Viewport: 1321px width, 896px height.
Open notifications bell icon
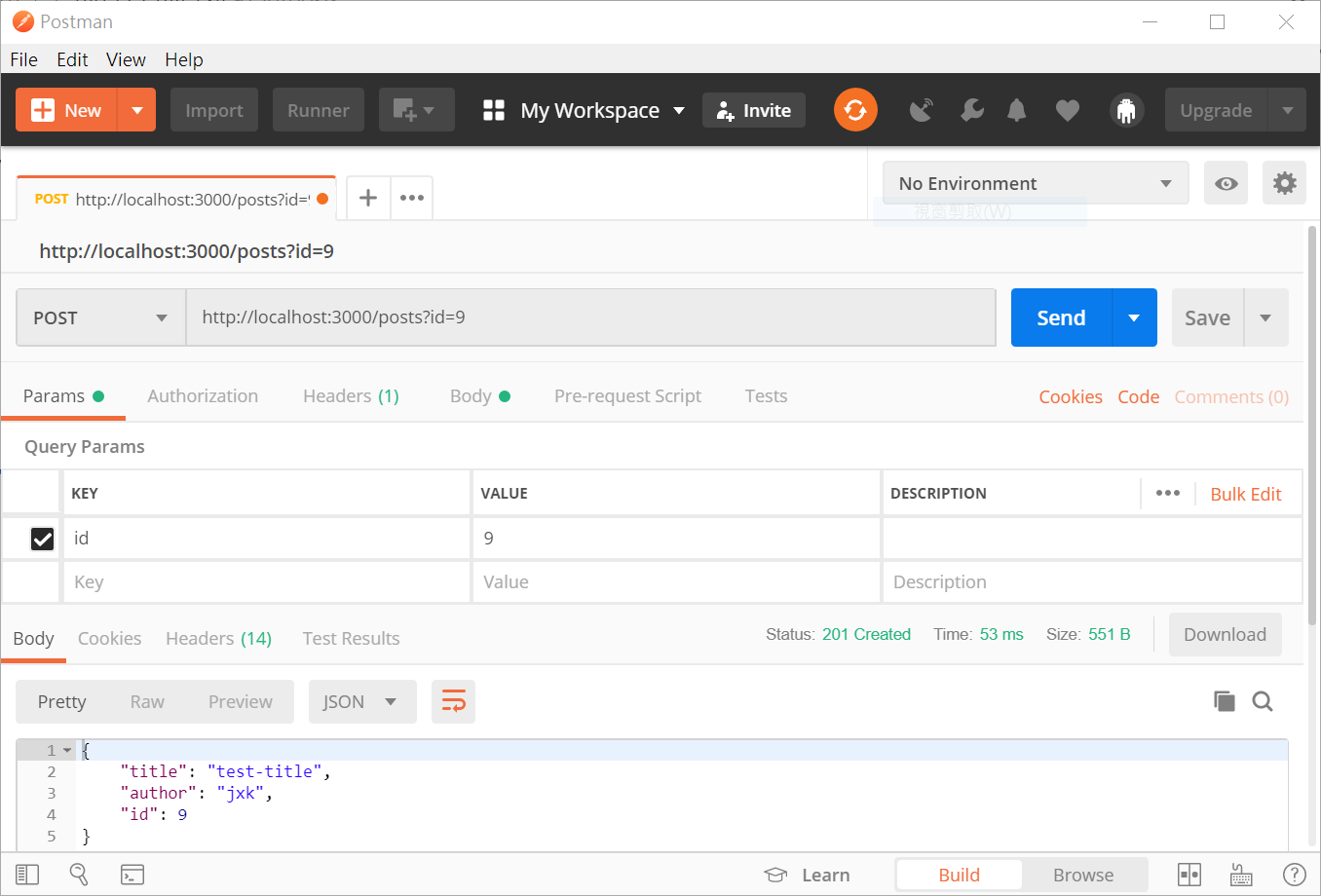[x=1016, y=110]
